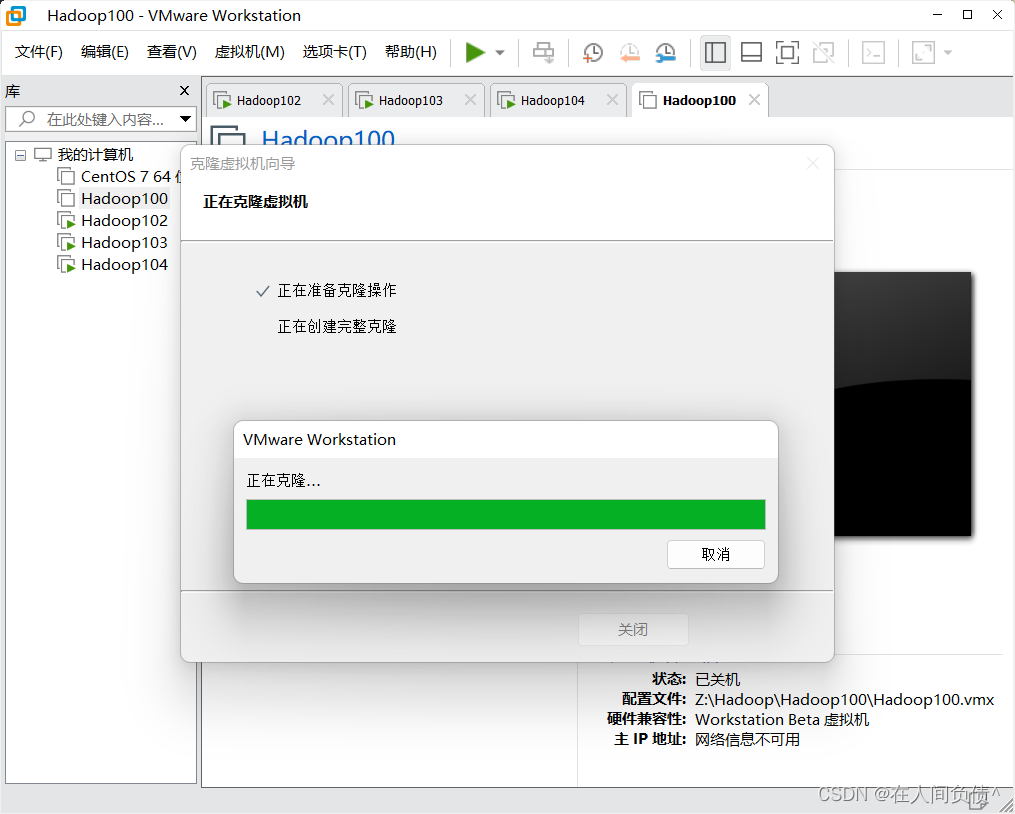Close the 库 library panel

184,91
